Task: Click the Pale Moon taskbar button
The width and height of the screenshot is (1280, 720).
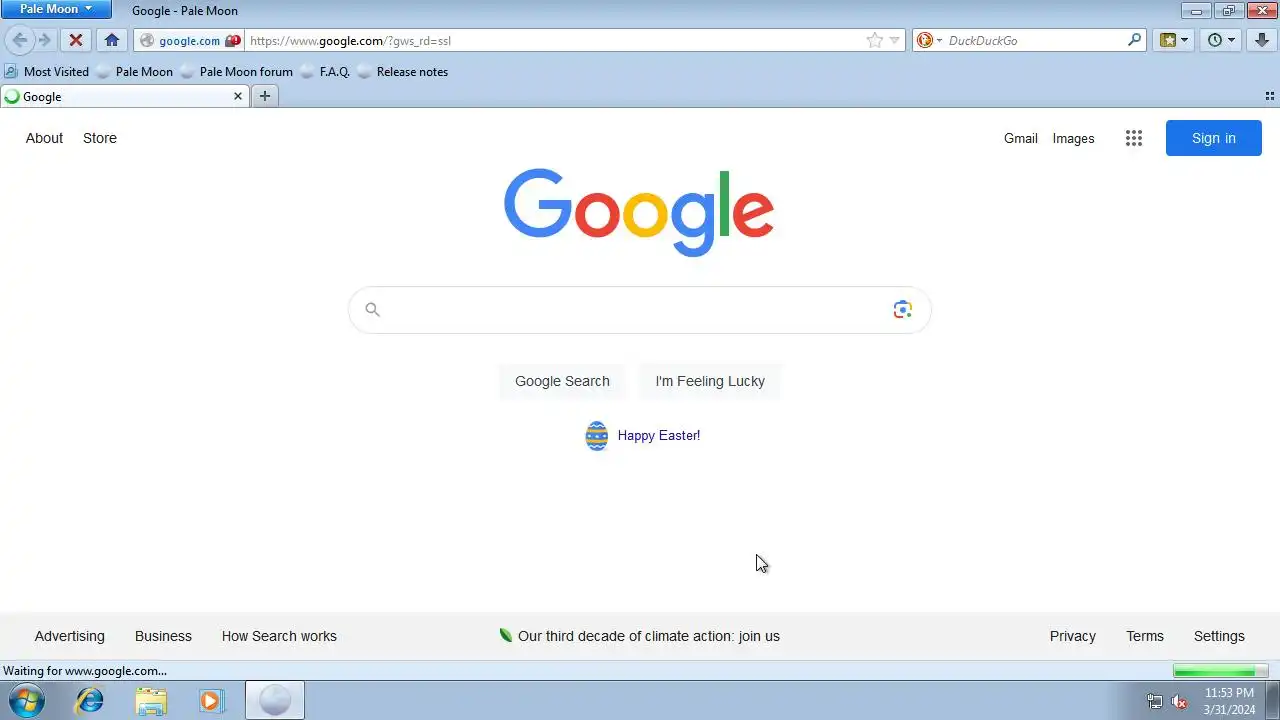Action: 275,700
